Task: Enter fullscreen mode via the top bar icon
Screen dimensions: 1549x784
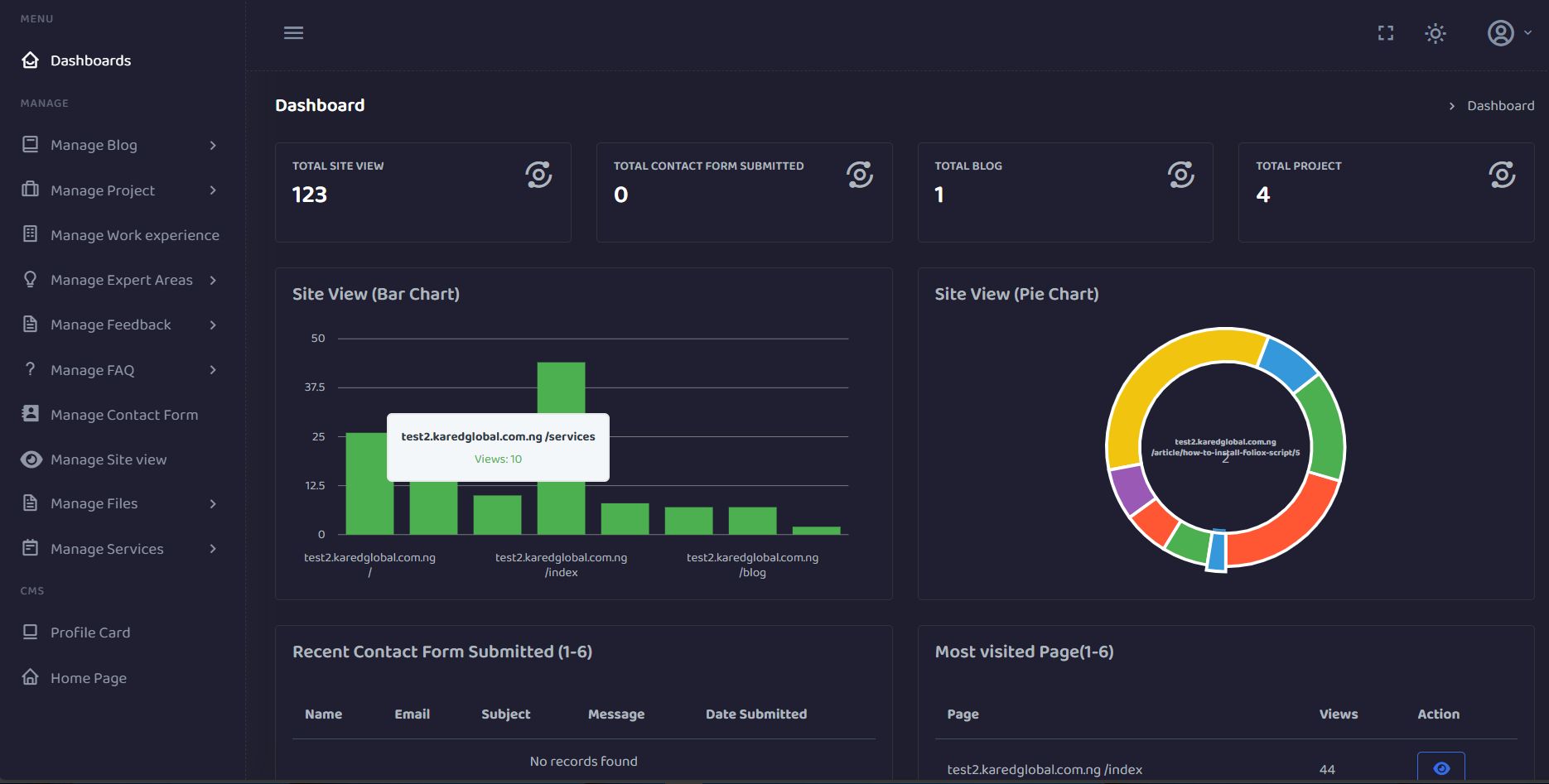Action: pyautogui.click(x=1386, y=33)
